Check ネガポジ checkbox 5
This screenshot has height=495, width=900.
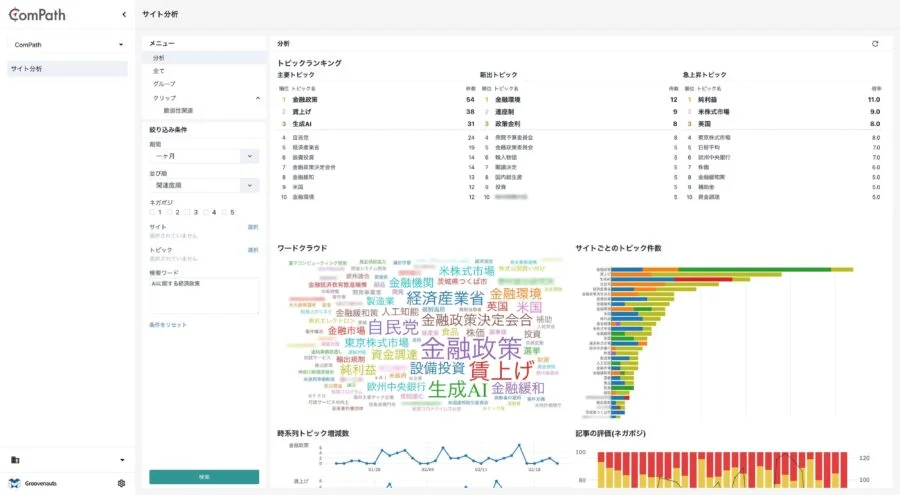point(224,212)
